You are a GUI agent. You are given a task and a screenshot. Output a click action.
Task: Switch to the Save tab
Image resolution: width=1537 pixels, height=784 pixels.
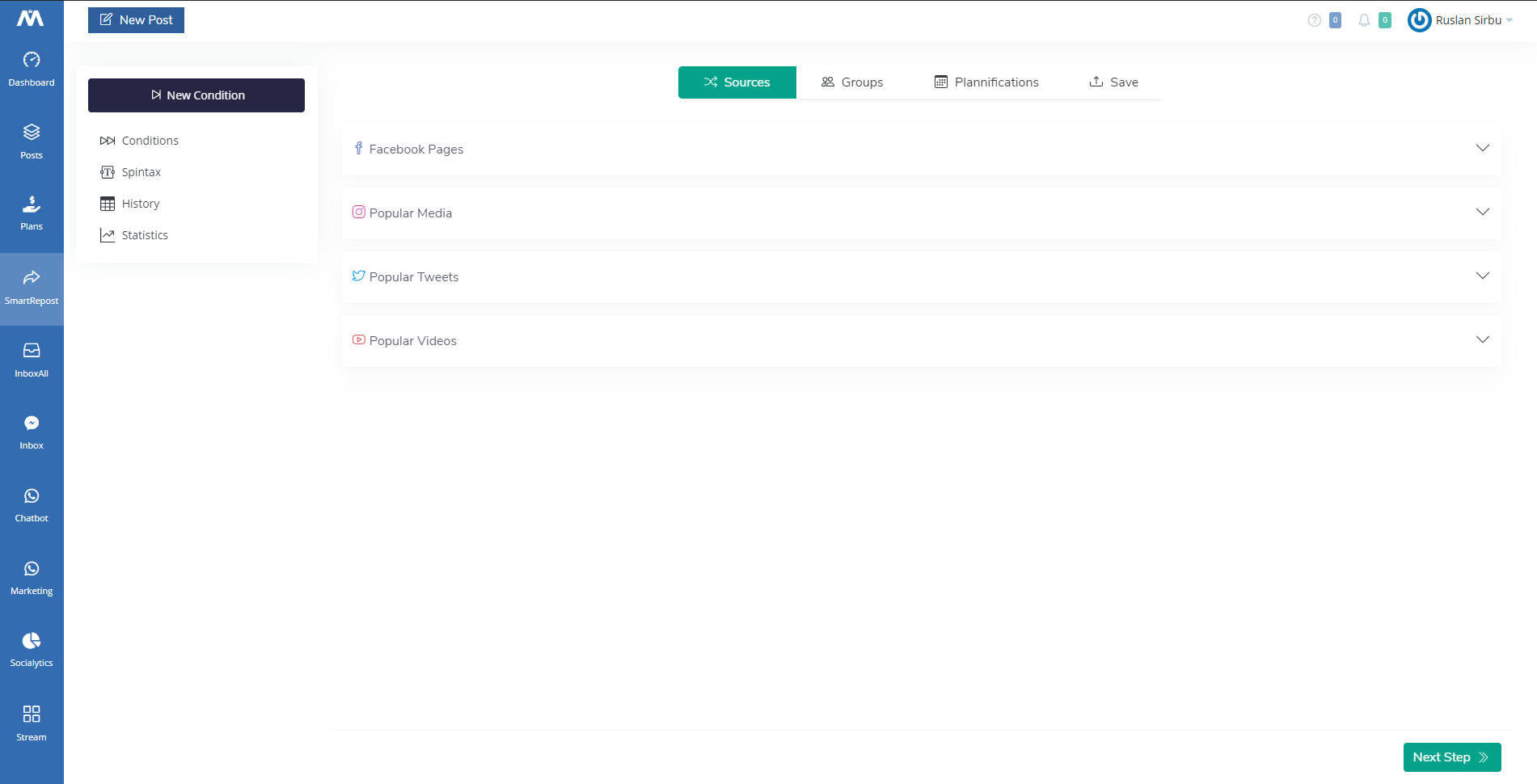pos(1114,82)
